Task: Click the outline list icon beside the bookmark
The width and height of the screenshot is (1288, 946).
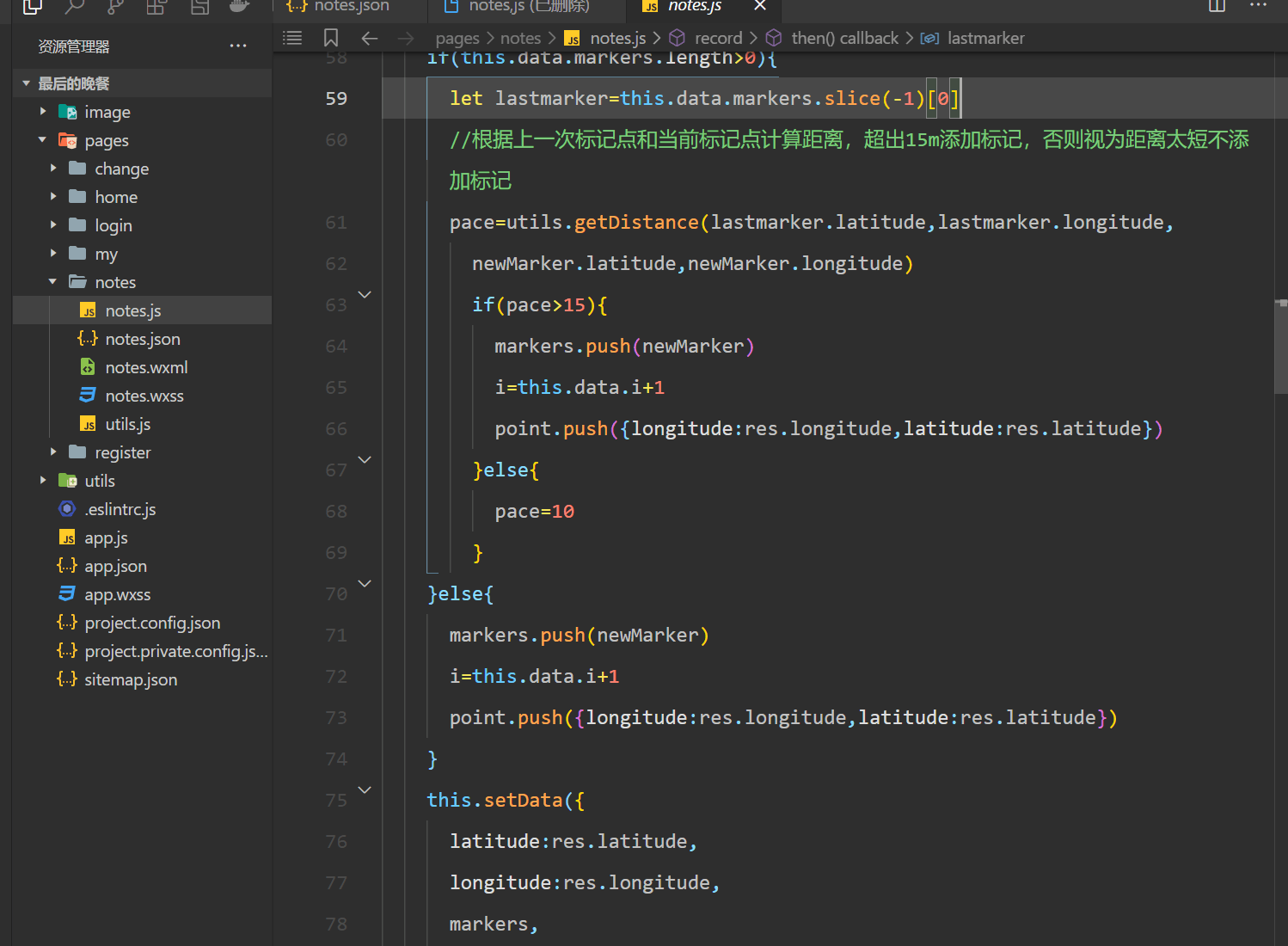Action: (292, 38)
